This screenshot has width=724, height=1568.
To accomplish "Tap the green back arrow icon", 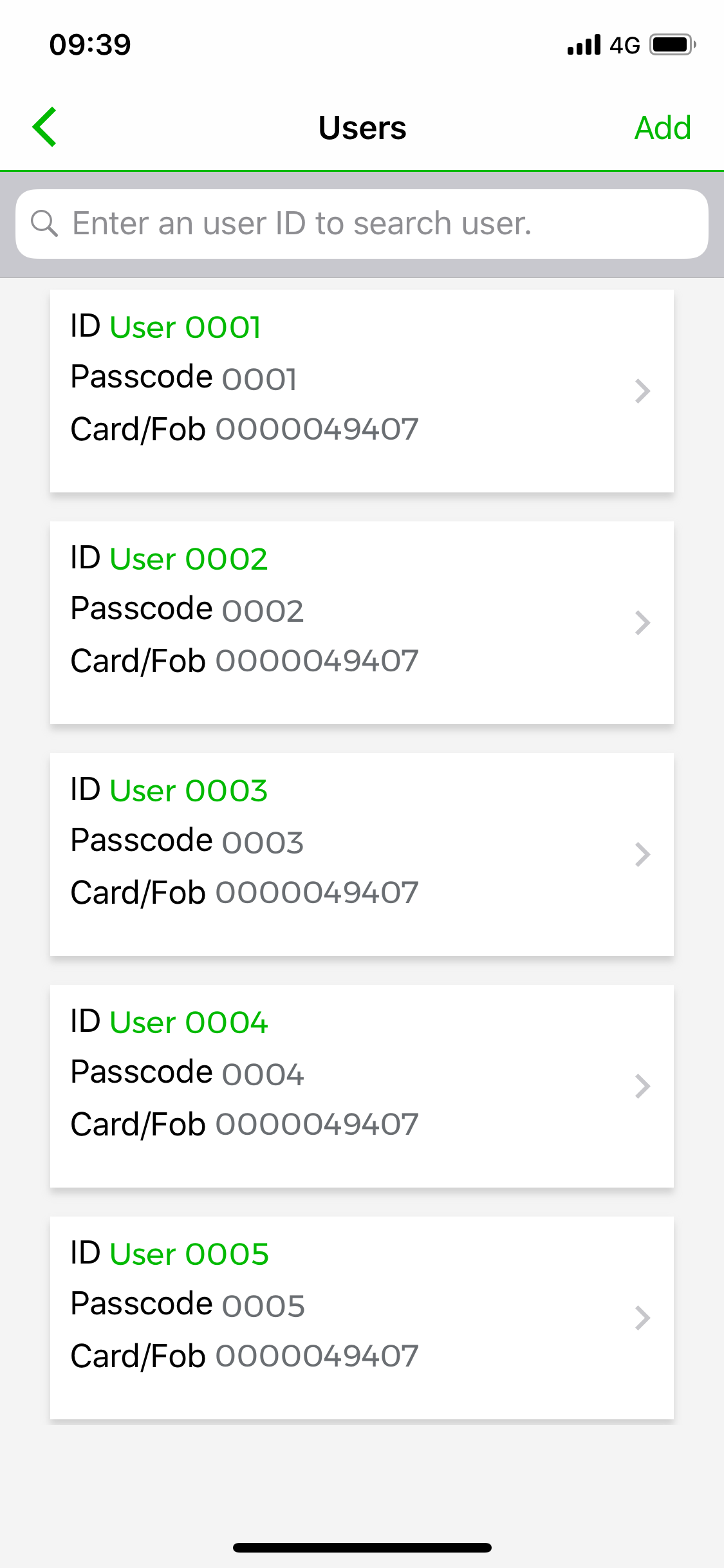I will pos(44,127).
